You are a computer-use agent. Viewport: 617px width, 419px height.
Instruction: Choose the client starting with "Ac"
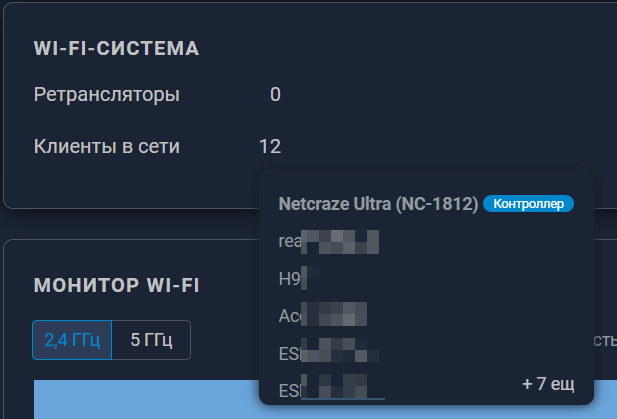(322, 317)
